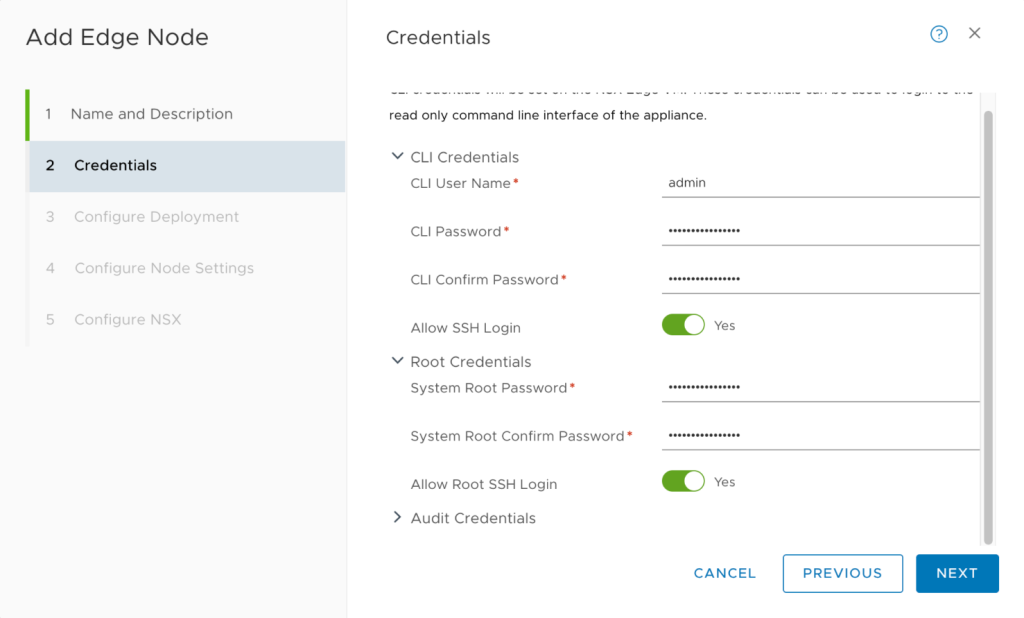This screenshot has height=618, width=1024.
Task: Click the CANCEL button
Action: pyautogui.click(x=725, y=573)
